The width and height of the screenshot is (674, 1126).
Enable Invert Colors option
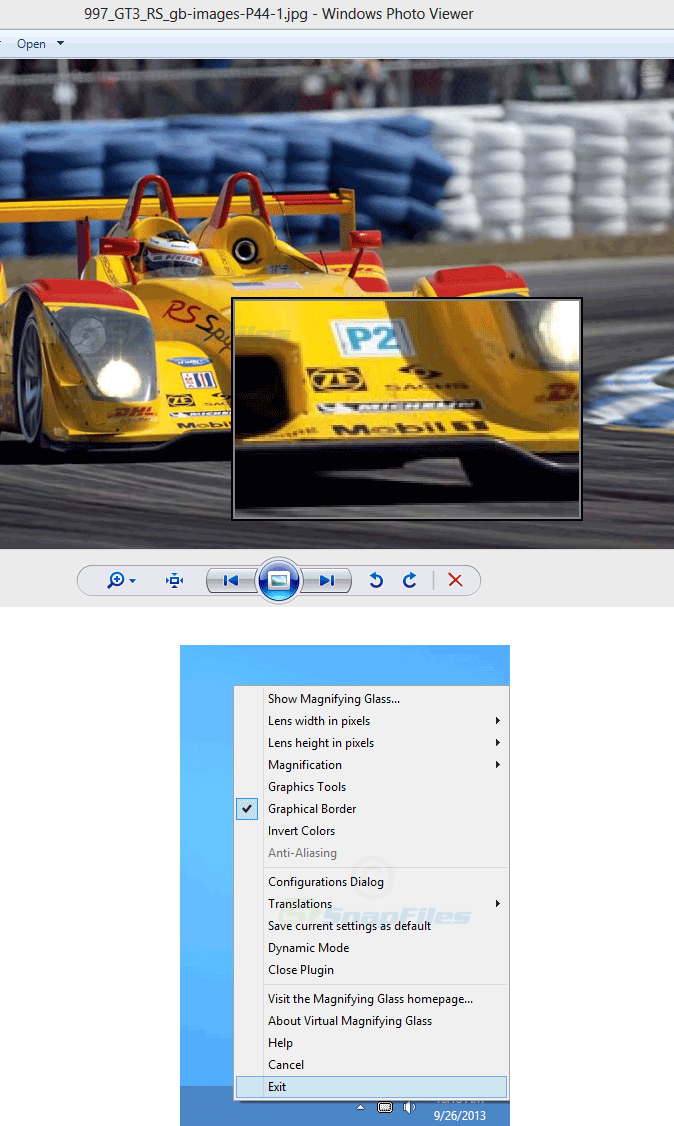(301, 831)
